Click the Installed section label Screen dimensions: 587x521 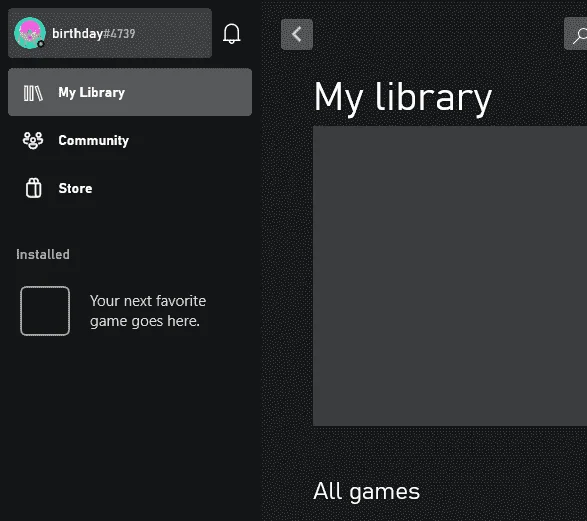pos(43,255)
